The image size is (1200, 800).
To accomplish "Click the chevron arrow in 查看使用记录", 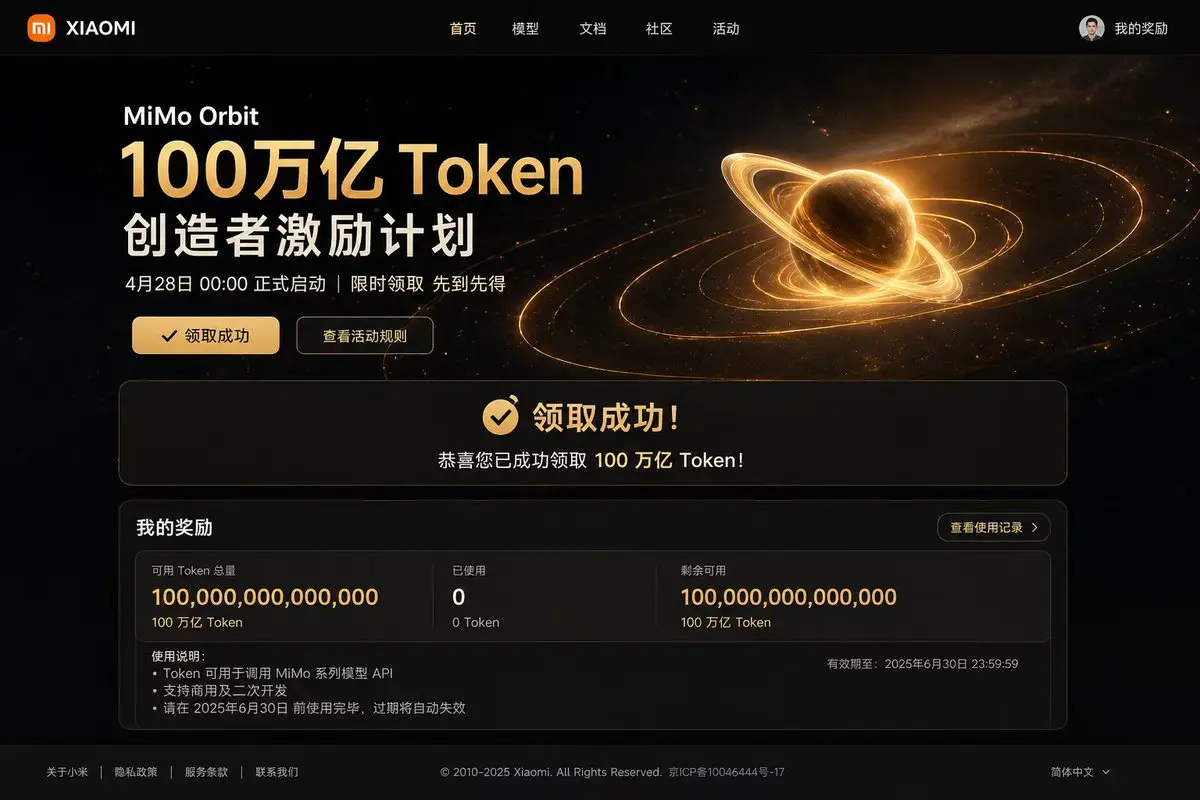I will [1034, 527].
